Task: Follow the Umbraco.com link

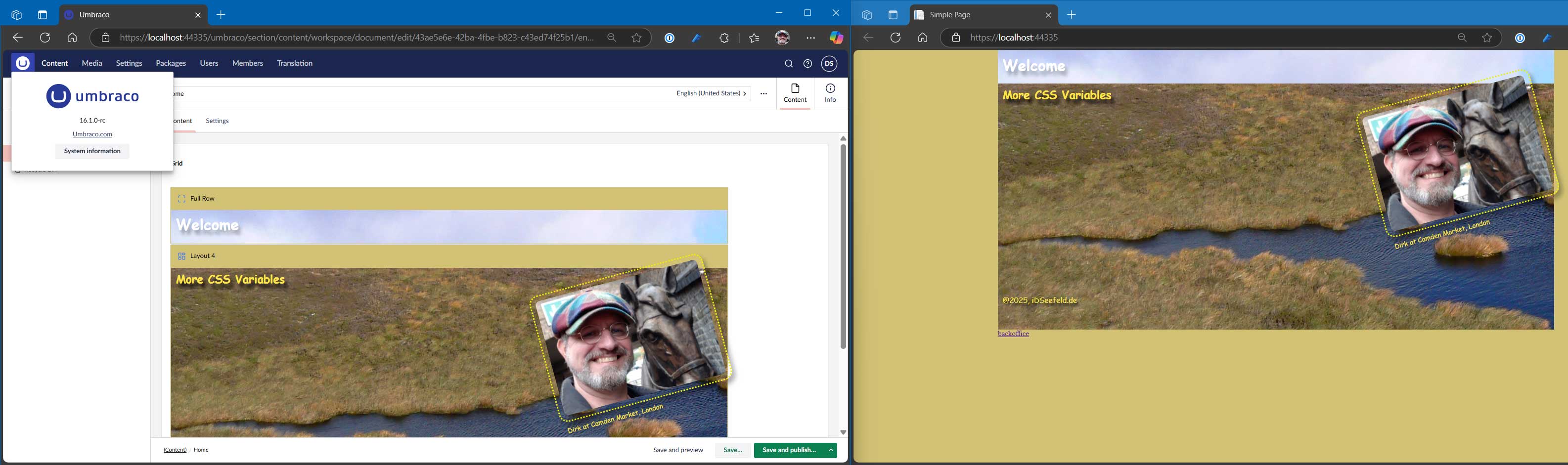Action: [92, 134]
